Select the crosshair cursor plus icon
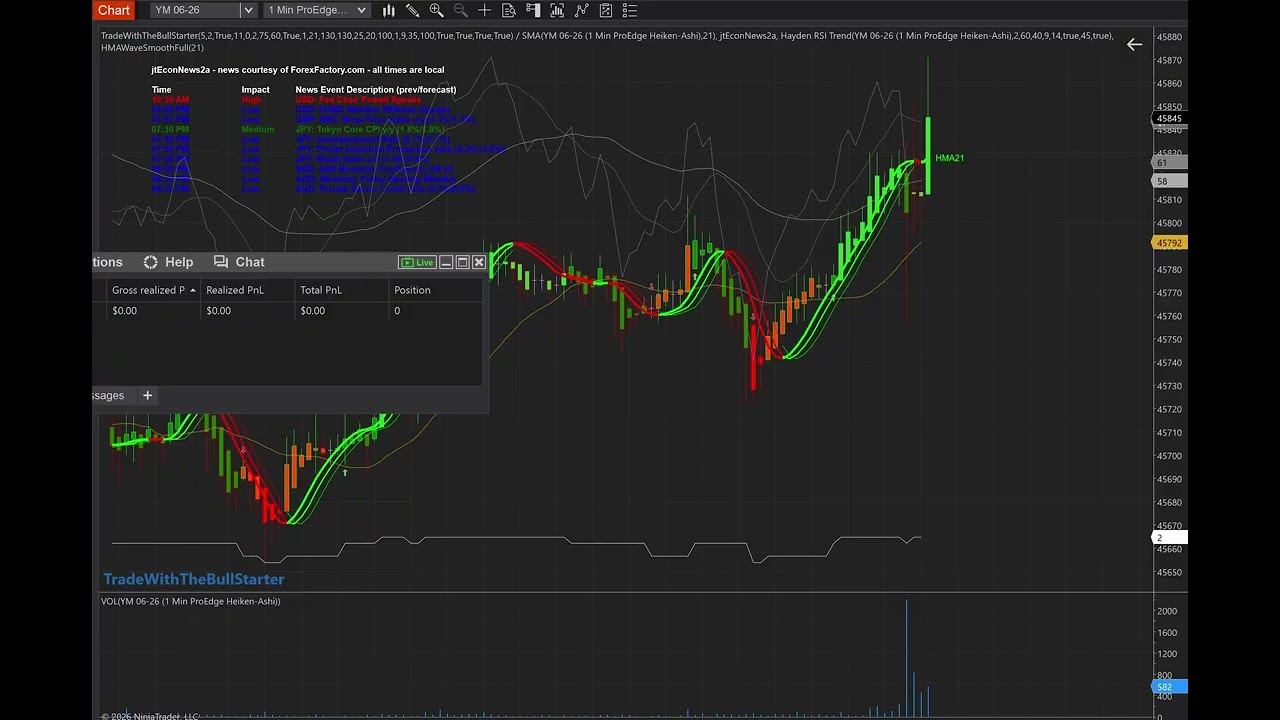This screenshot has width=1280, height=720. (485, 10)
